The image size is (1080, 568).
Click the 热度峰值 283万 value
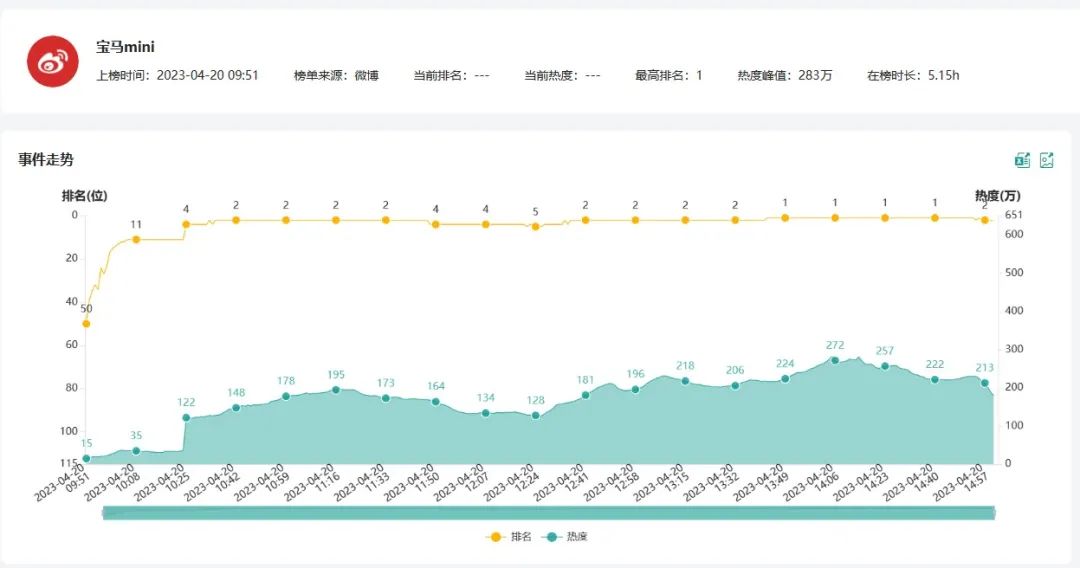(784, 76)
